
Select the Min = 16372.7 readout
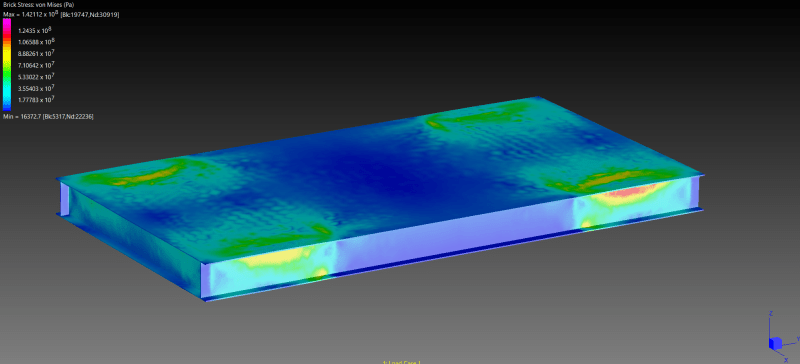[x=48, y=116]
